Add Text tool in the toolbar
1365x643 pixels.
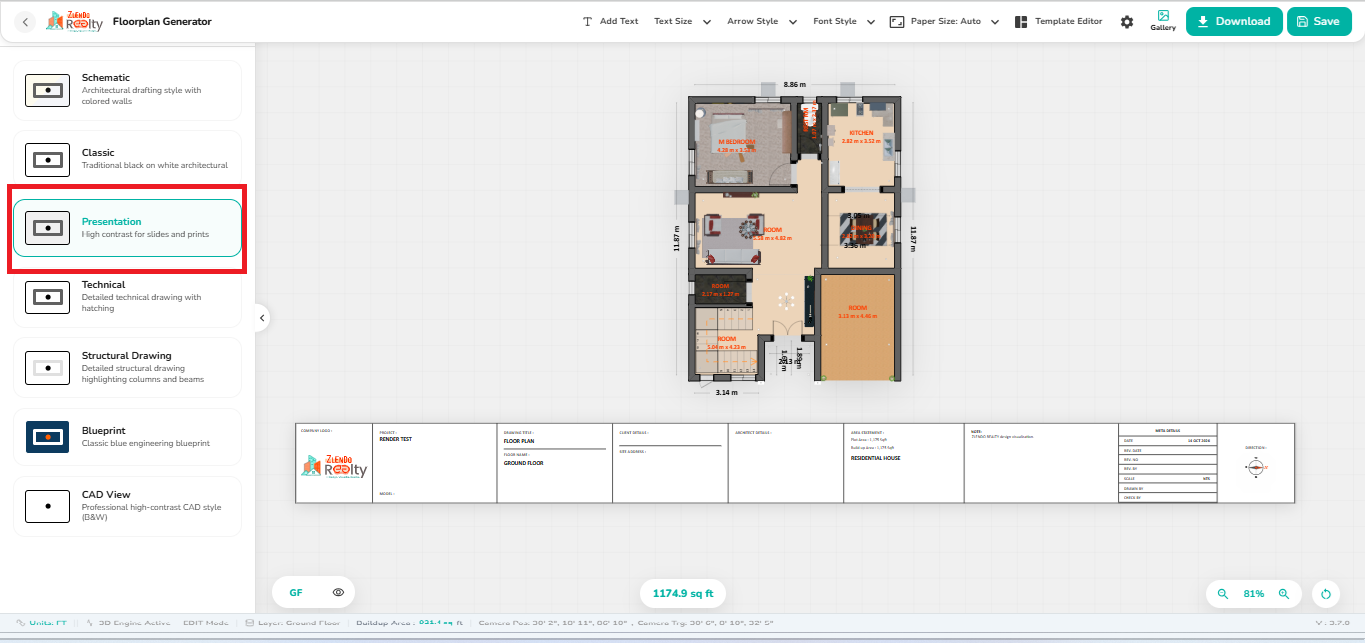(x=610, y=21)
